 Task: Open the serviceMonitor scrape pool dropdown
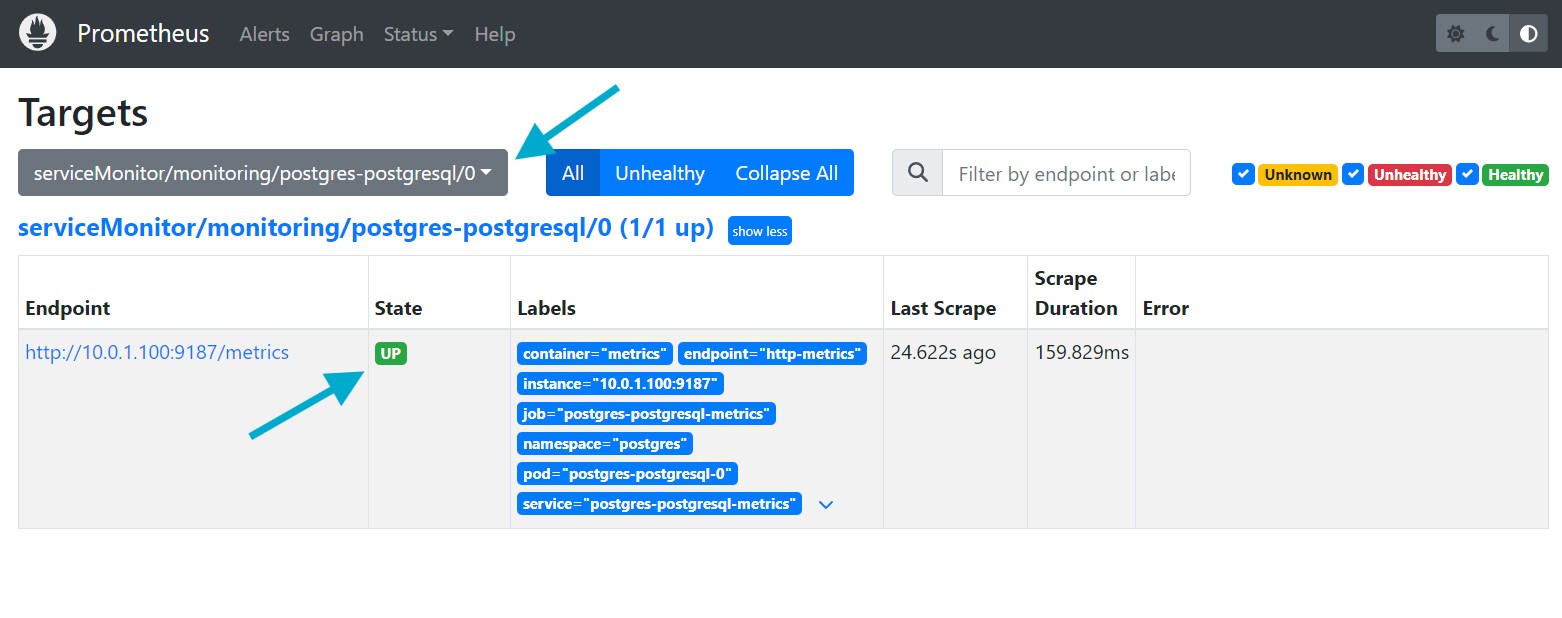pos(262,173)
